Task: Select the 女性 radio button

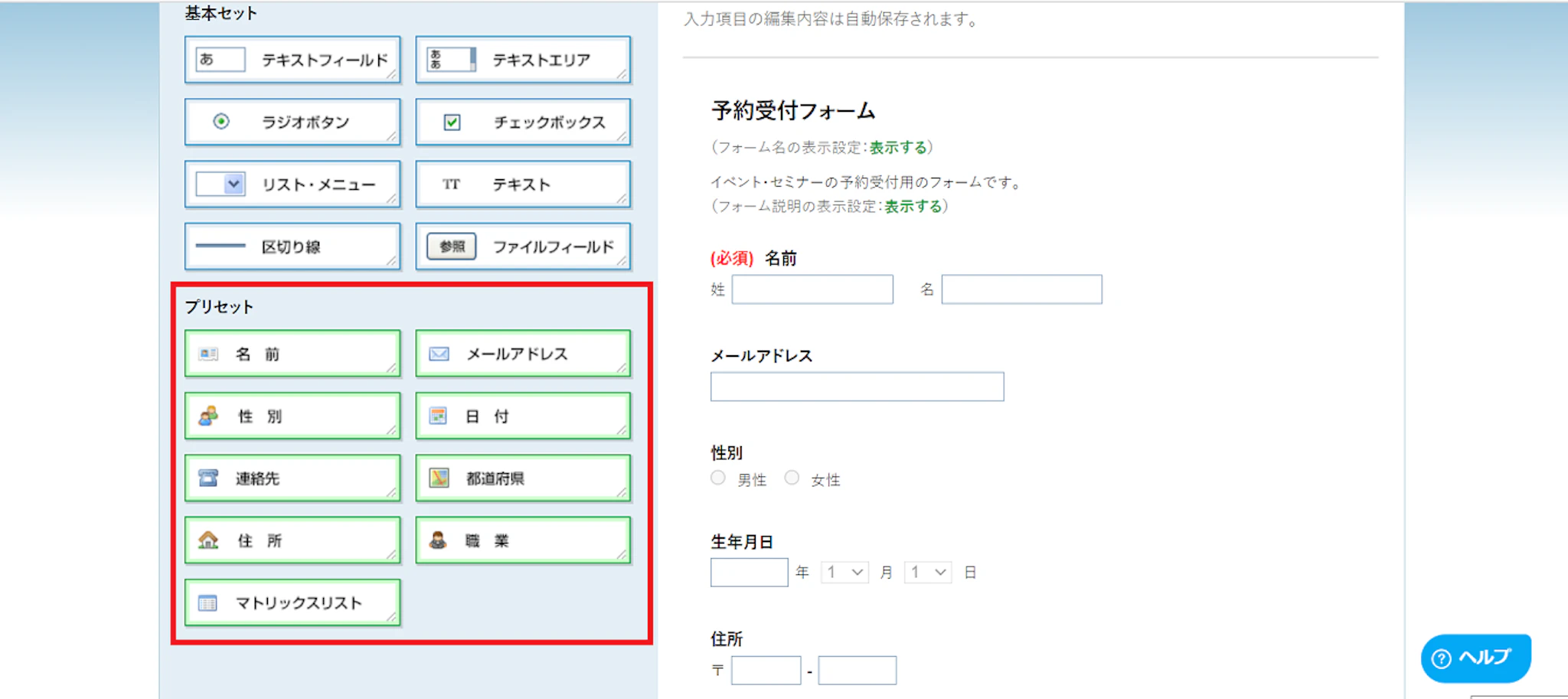Action: (792, 479)
